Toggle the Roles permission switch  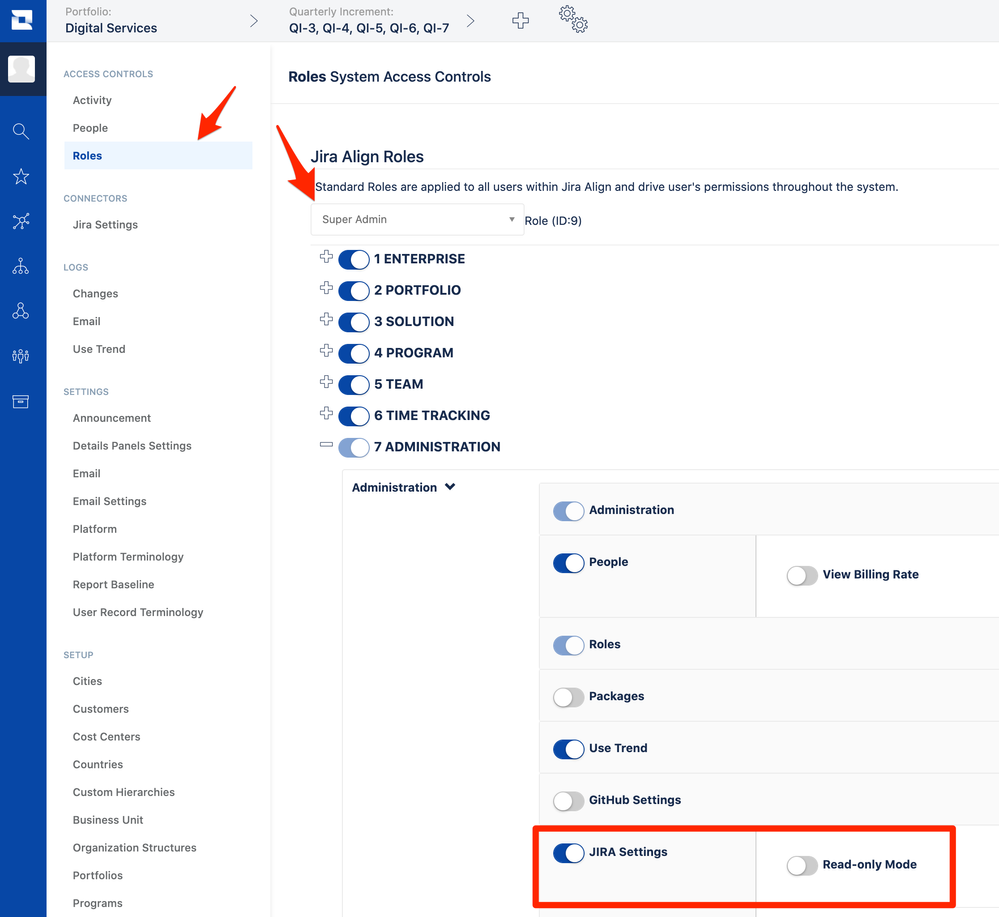click(569, 645)
